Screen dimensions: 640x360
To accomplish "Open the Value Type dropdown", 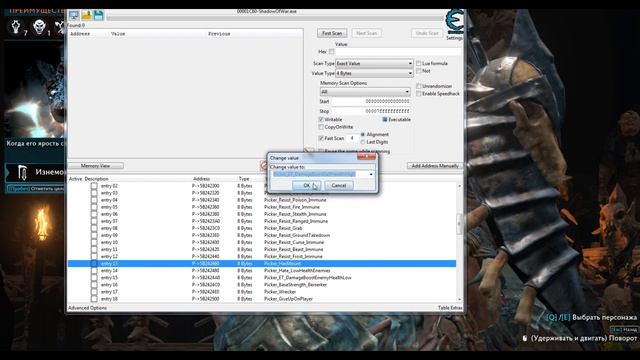I will click(374, 73).
